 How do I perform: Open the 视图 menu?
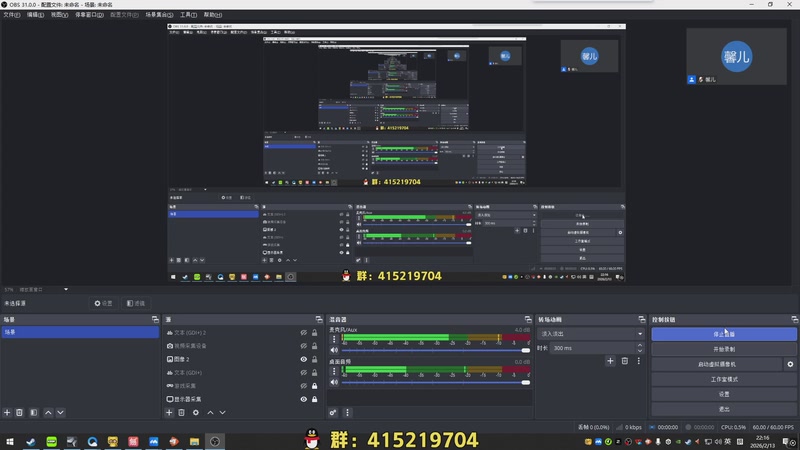click(59, 15)
